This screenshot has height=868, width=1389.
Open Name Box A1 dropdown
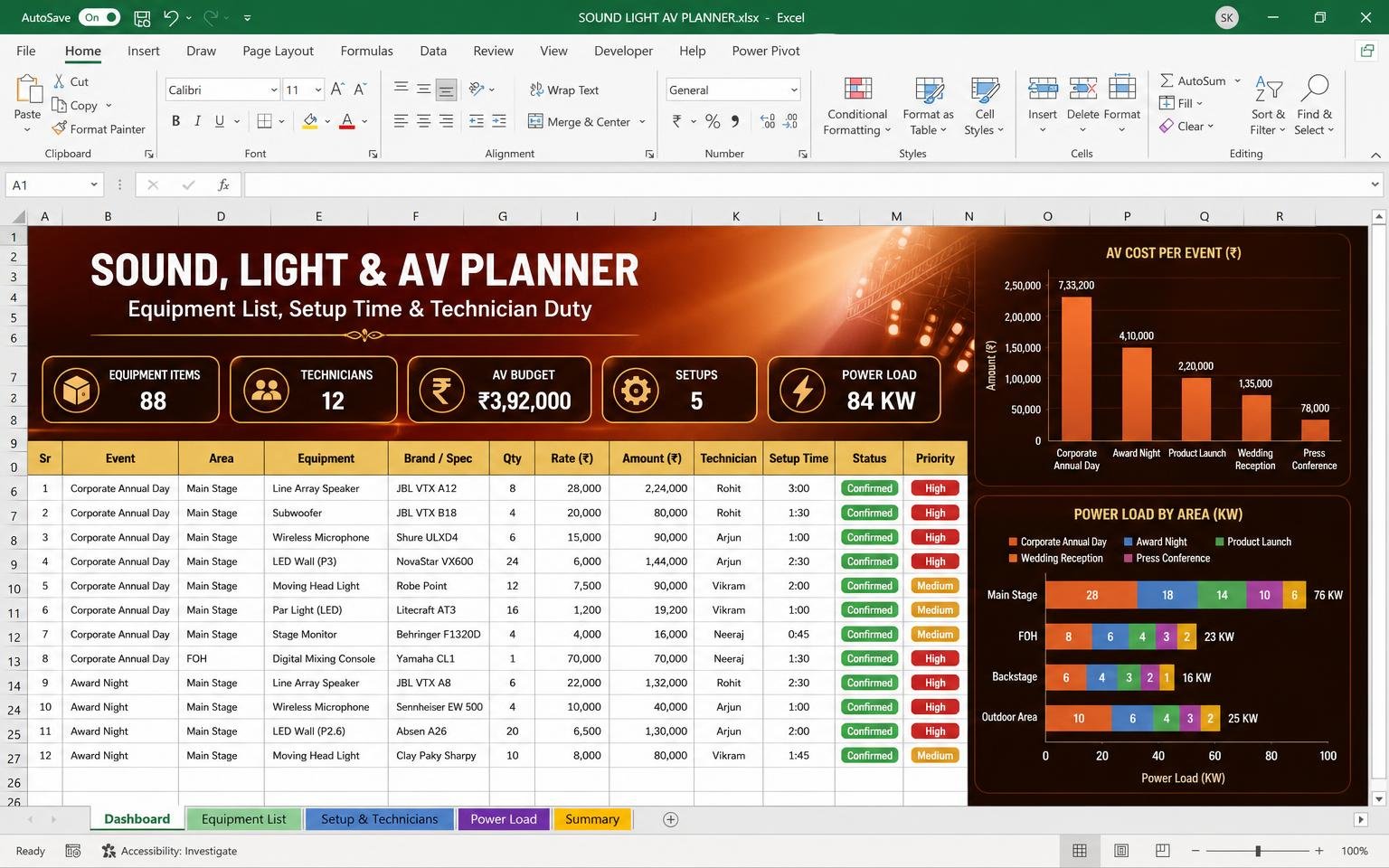coord(94,185)
